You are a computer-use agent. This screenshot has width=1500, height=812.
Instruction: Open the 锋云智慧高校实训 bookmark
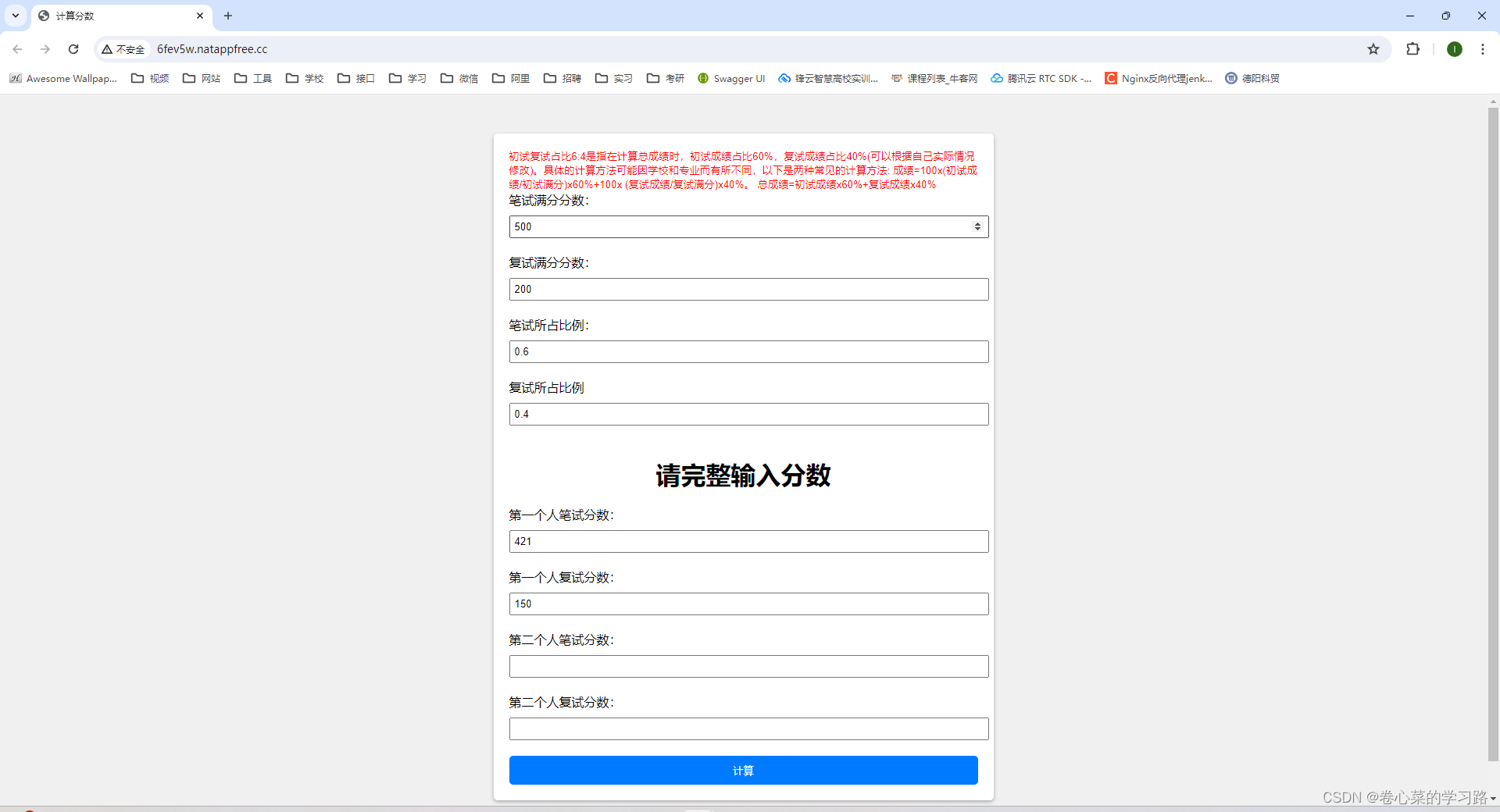[828, 78]
